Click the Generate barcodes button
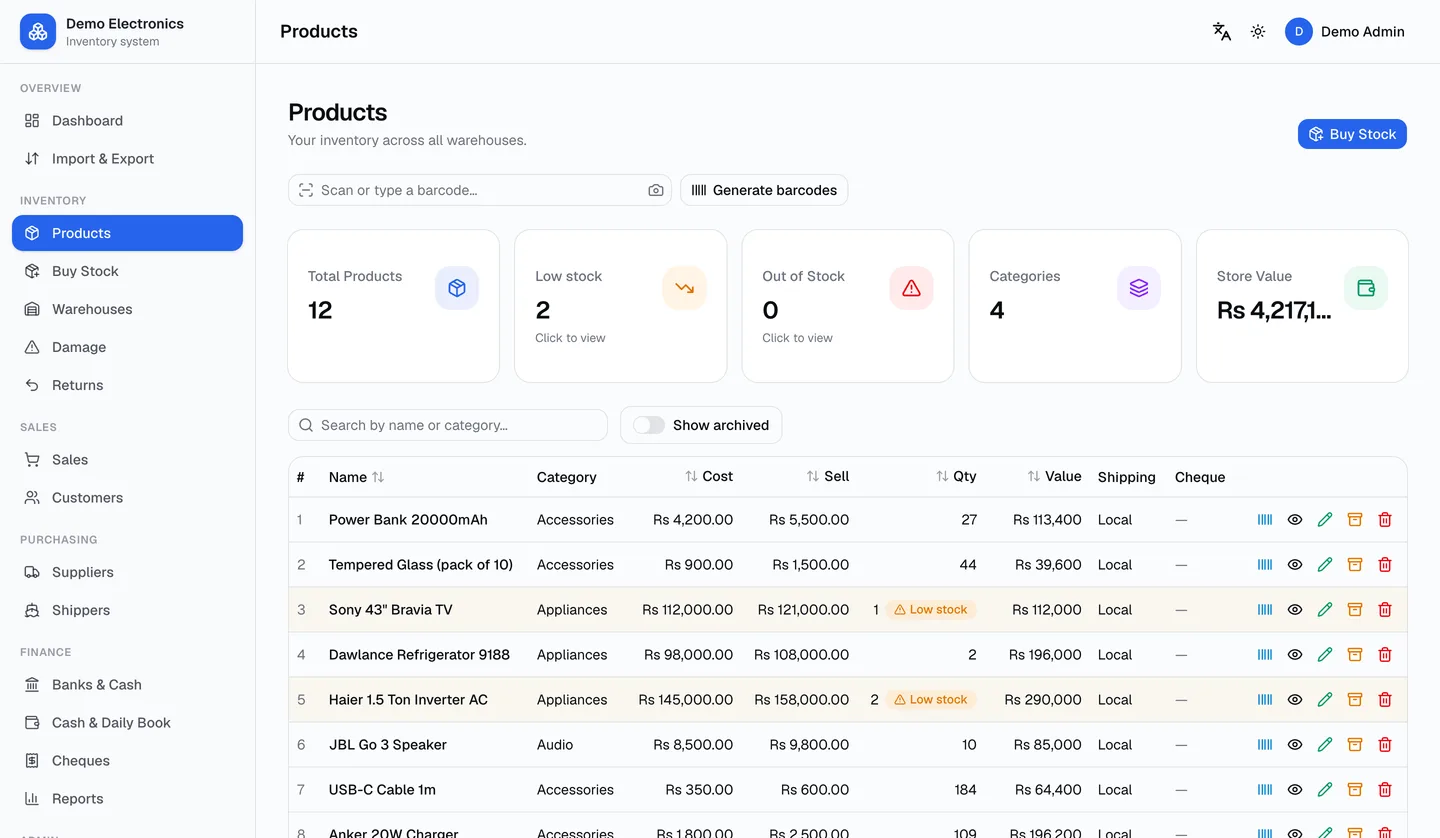The image size is (1440, 838). (764, 190)
